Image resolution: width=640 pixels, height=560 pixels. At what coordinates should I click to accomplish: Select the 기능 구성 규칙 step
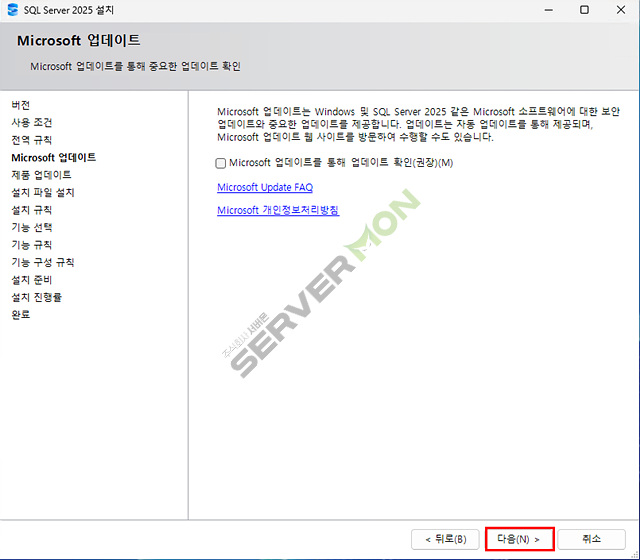click(43, 262)
